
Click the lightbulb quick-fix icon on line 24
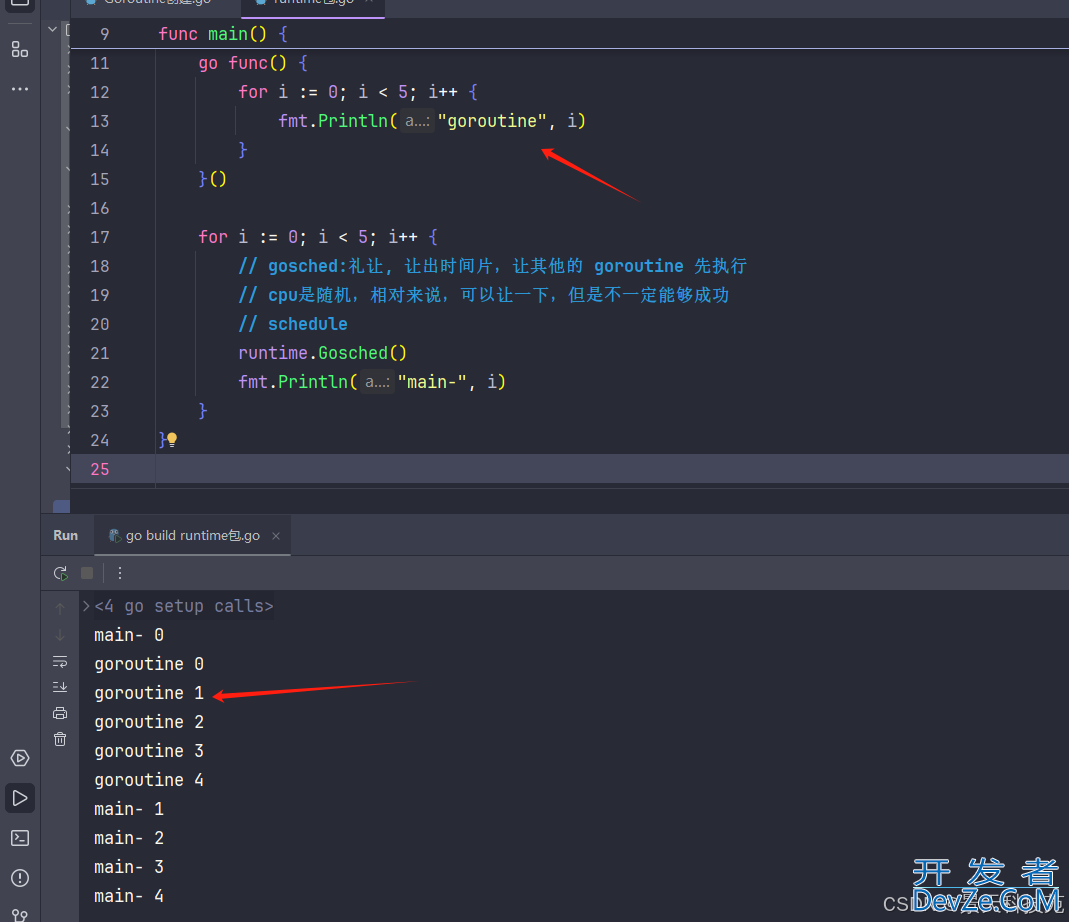point(172,440)
